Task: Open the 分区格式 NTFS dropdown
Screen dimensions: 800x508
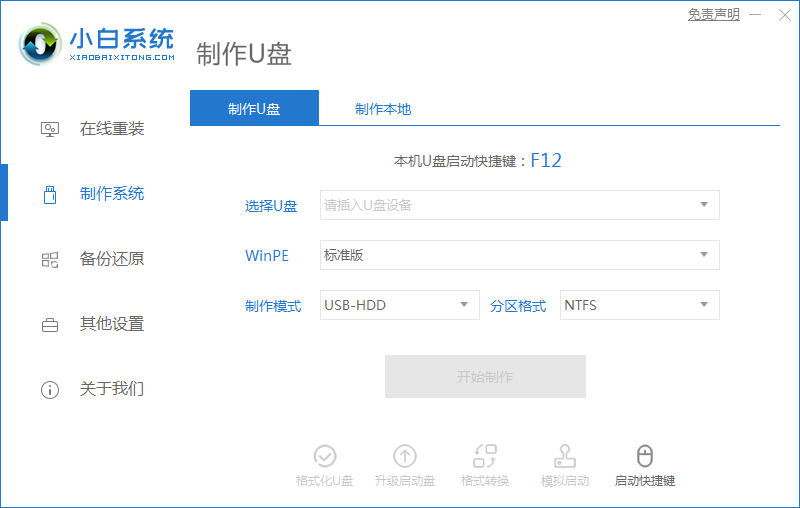Action: 640,305
